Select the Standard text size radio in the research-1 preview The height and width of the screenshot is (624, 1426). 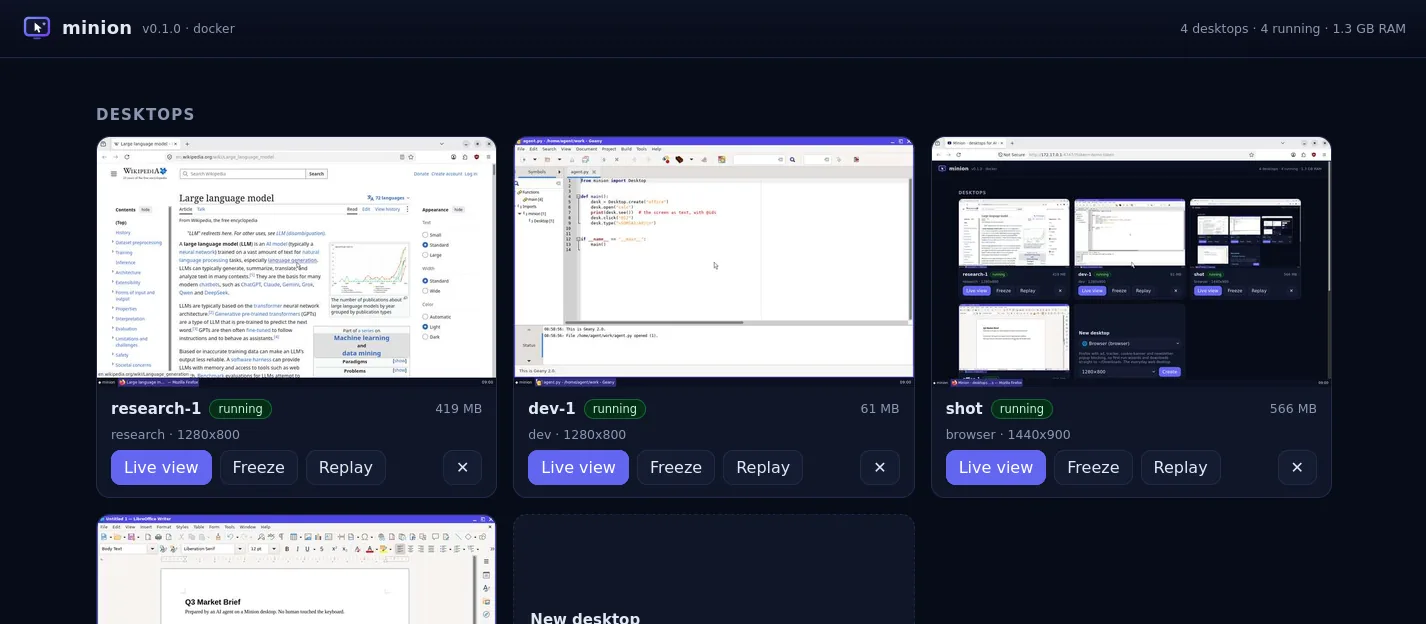425,245
